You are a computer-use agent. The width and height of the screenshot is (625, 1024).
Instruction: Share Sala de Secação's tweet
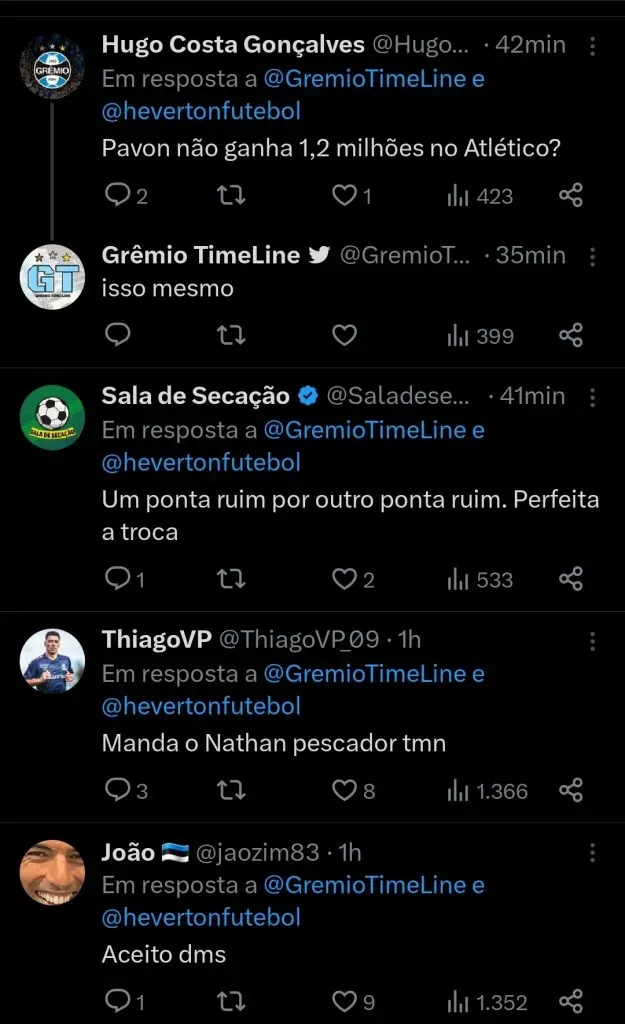point(570,578)
